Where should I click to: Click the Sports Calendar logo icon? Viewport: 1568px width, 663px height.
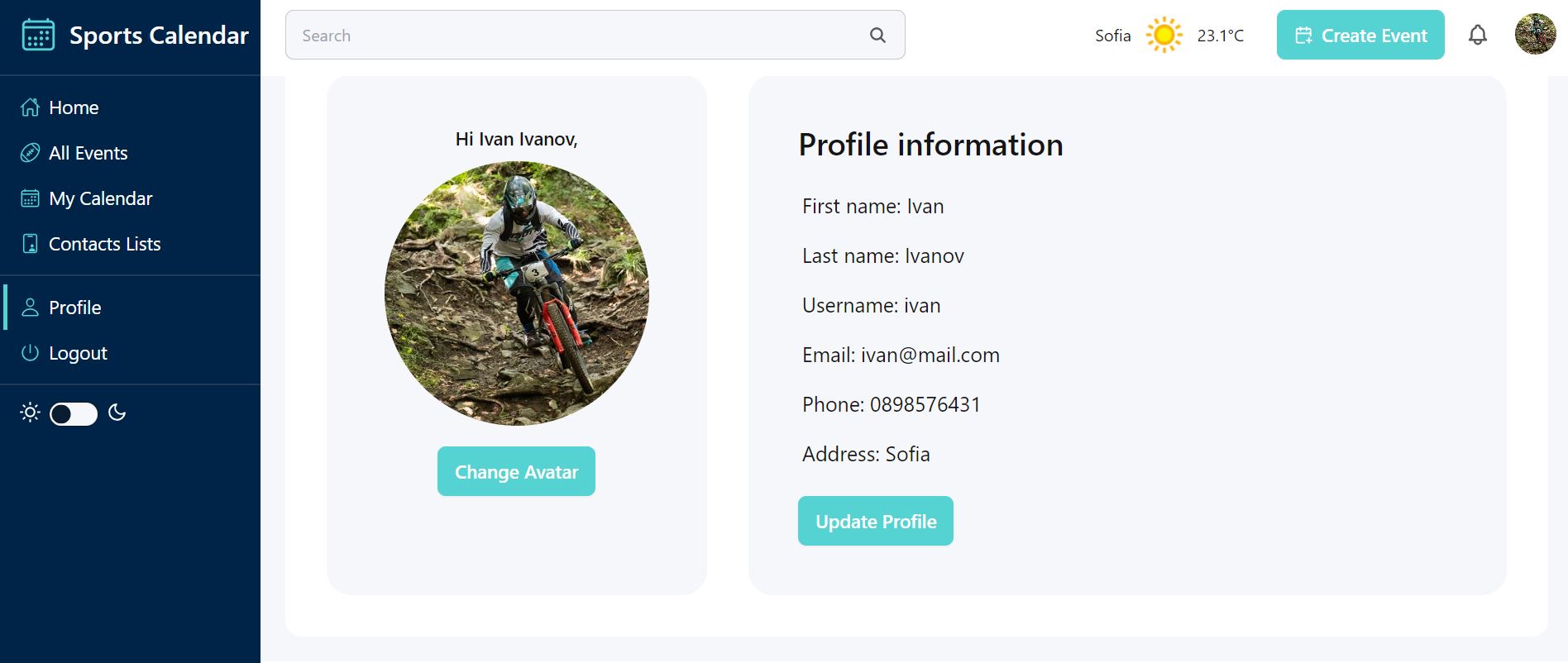pos(38,36)
